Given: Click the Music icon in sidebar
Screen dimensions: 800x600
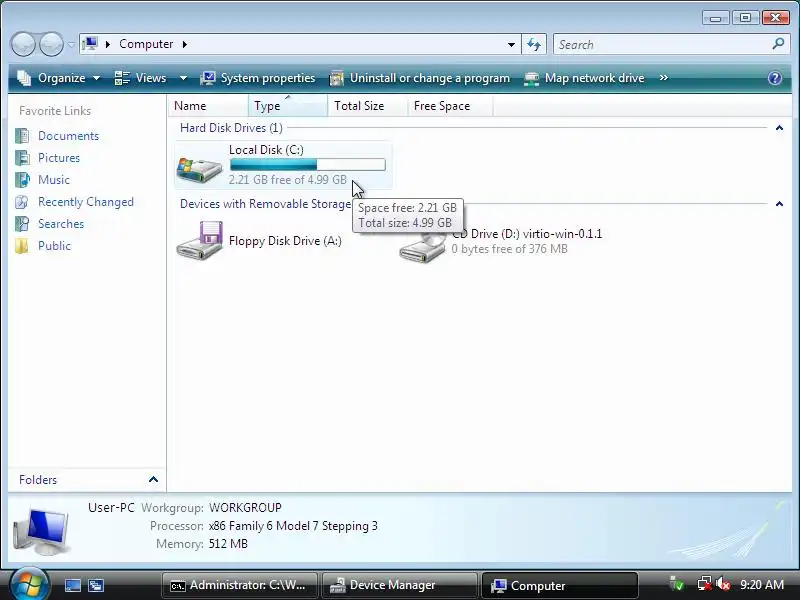Looking at the screenshot, I should (x=22, y=180).
